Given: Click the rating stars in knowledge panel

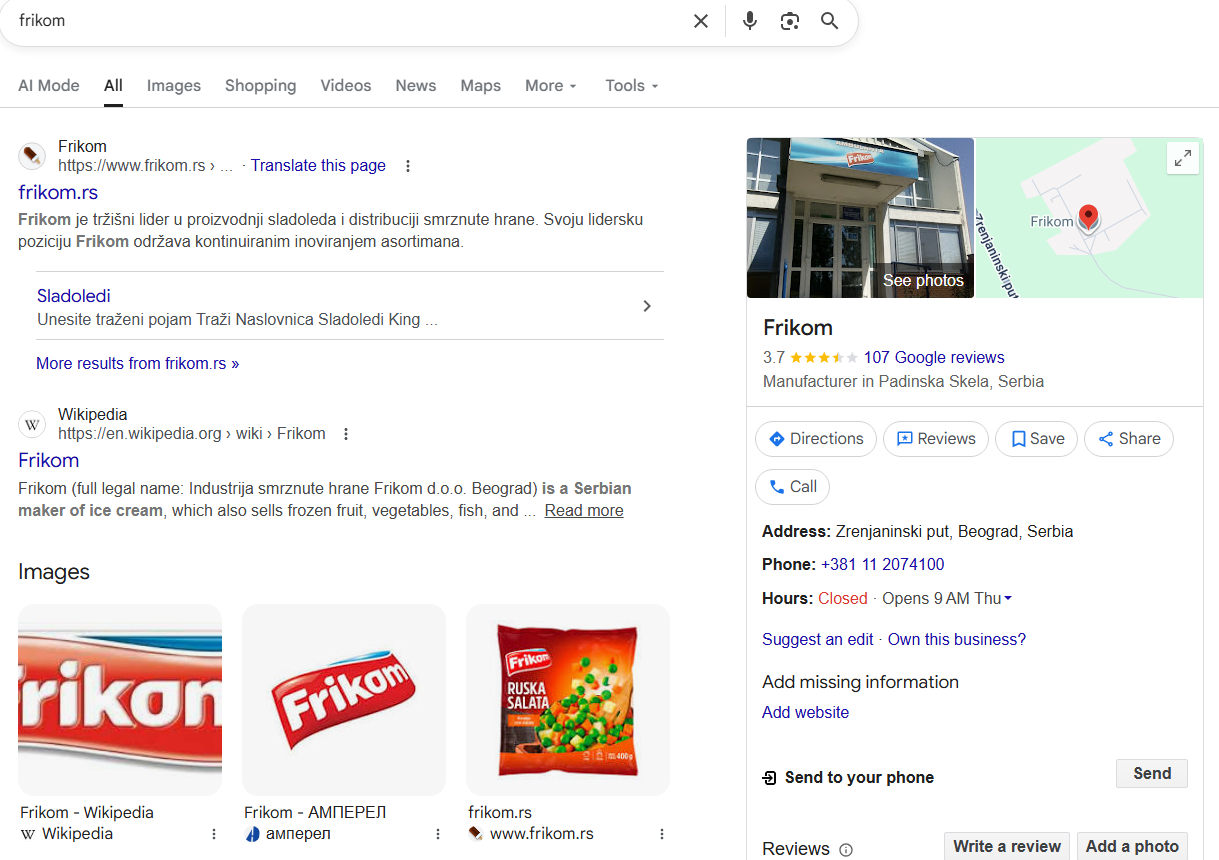Looking at the screenshot, I should [x=824, y=358].
